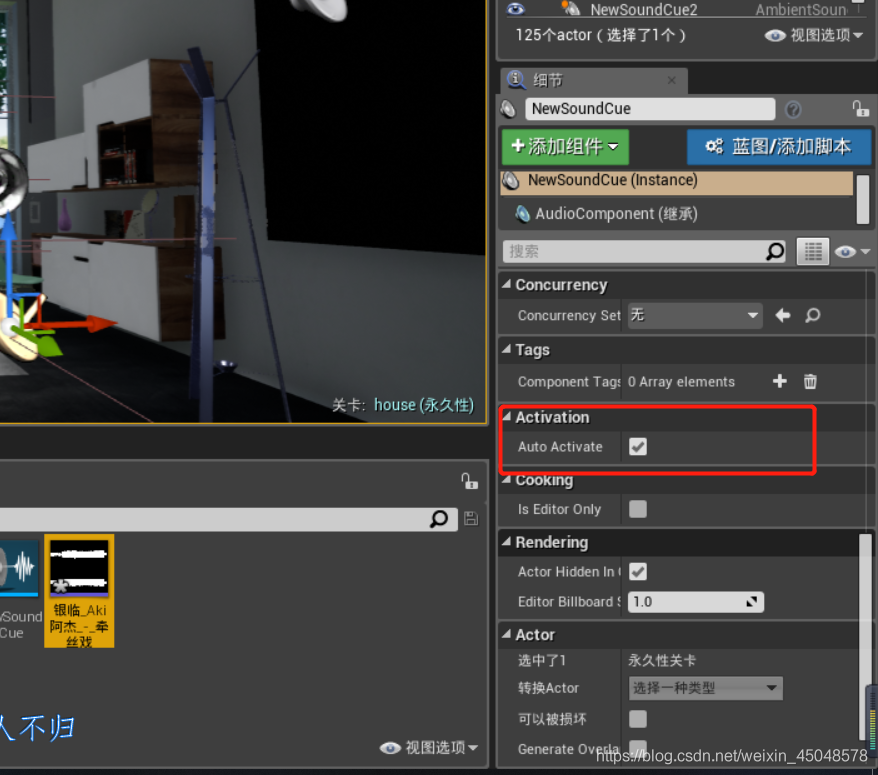The width and height of the screenshot is (878, 775).
Task: Click 蓝图/添加脚本 button
Action: tap(779, 147)
